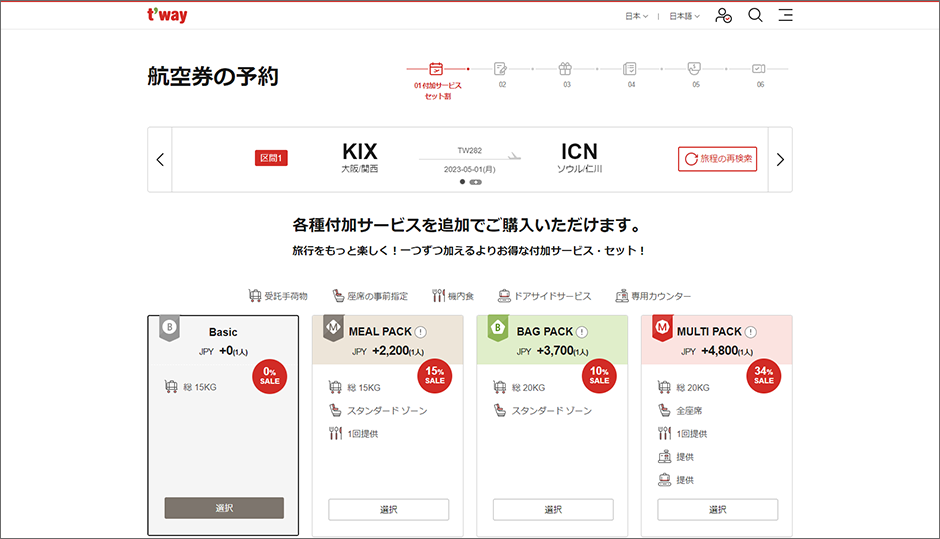Select the Basic plan 選択 button
940x539 pixels.
tap(224, 508)
